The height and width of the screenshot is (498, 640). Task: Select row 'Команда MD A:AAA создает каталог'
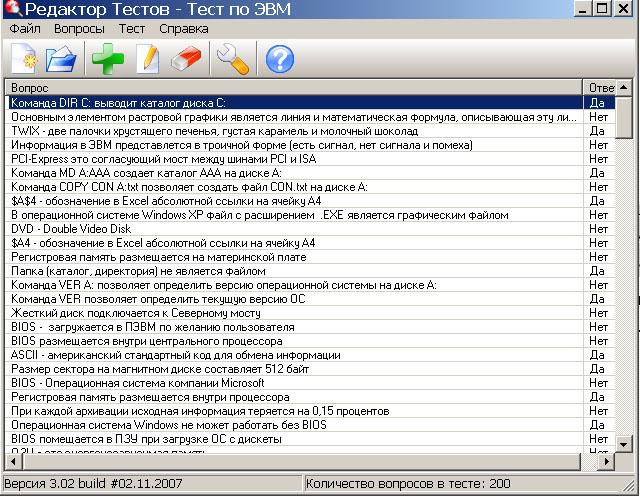click(310, 173)
